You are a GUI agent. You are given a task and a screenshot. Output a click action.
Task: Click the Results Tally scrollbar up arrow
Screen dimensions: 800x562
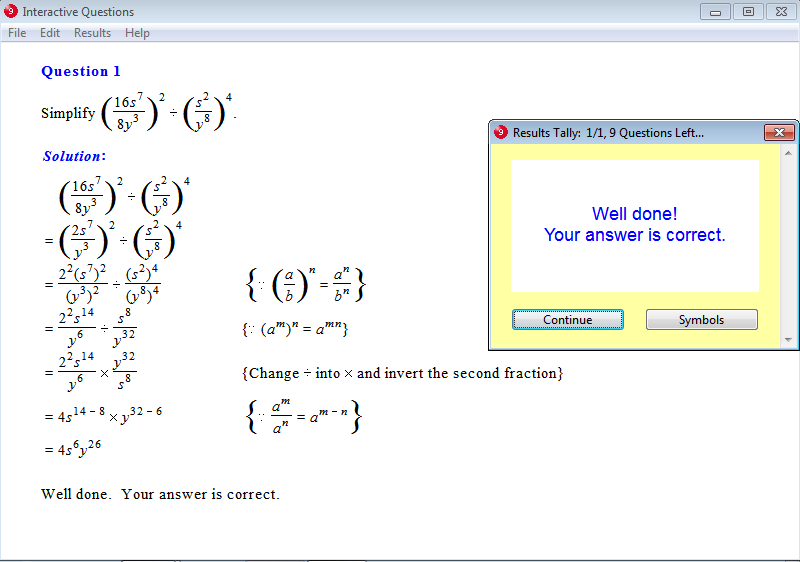click(788, 153)
